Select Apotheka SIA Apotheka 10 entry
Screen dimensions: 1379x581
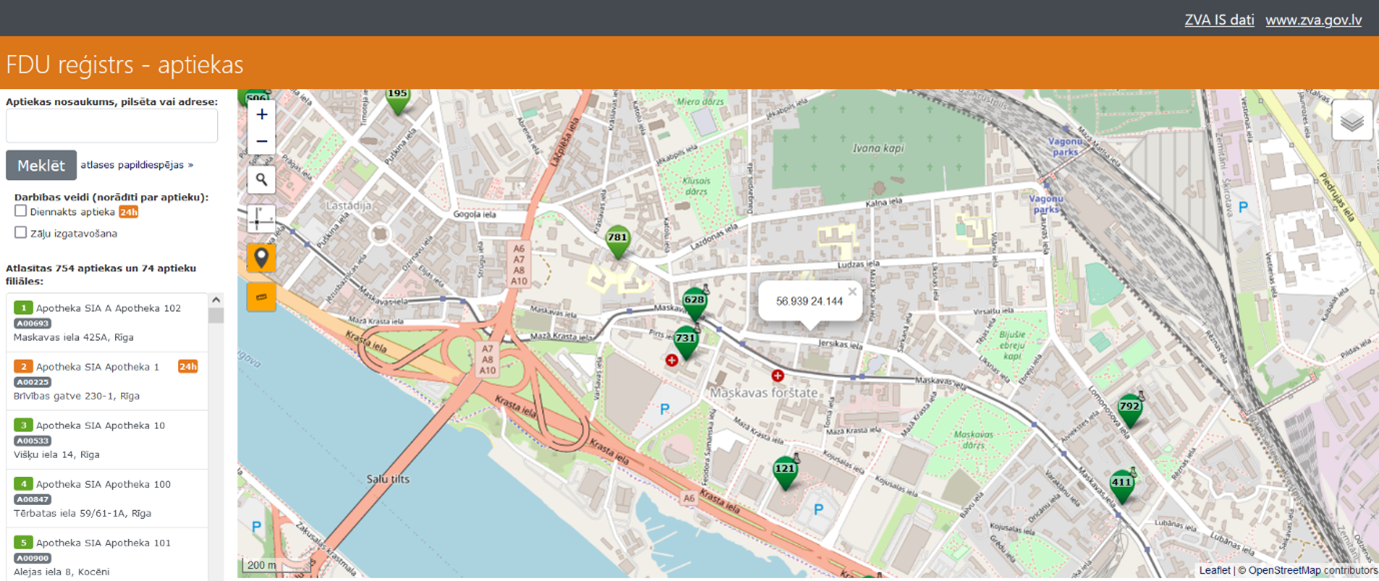click(107, 440)
